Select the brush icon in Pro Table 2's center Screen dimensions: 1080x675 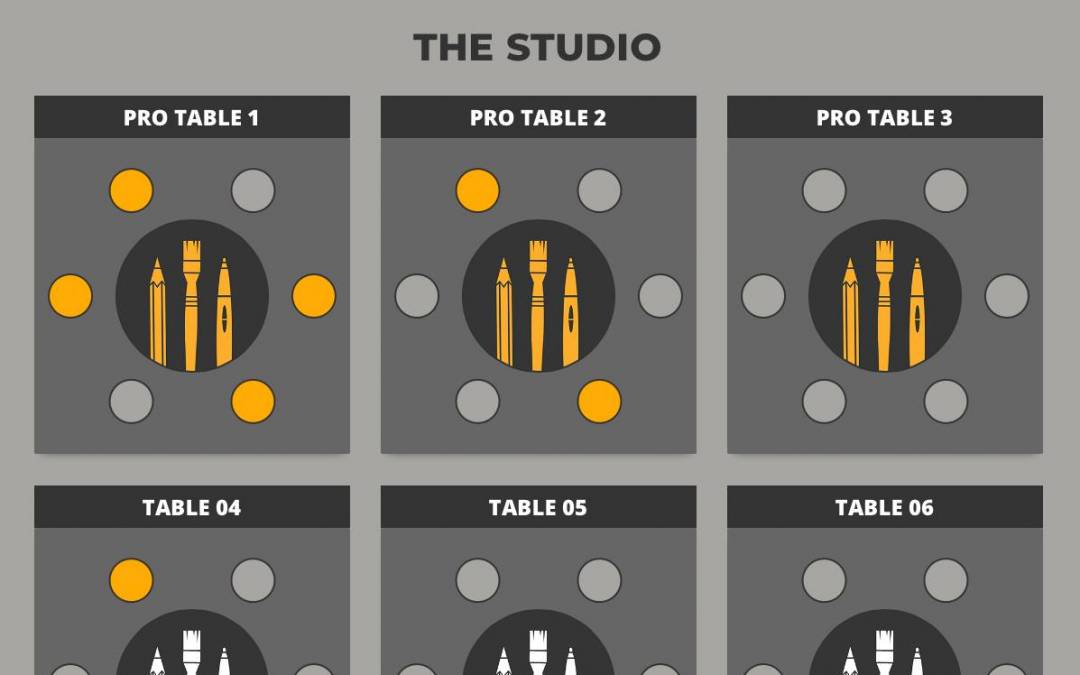coord(538,305)
